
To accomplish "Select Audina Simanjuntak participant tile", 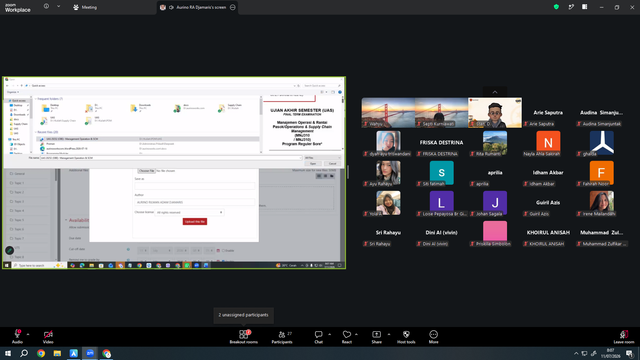I will (x=602, y=113).
